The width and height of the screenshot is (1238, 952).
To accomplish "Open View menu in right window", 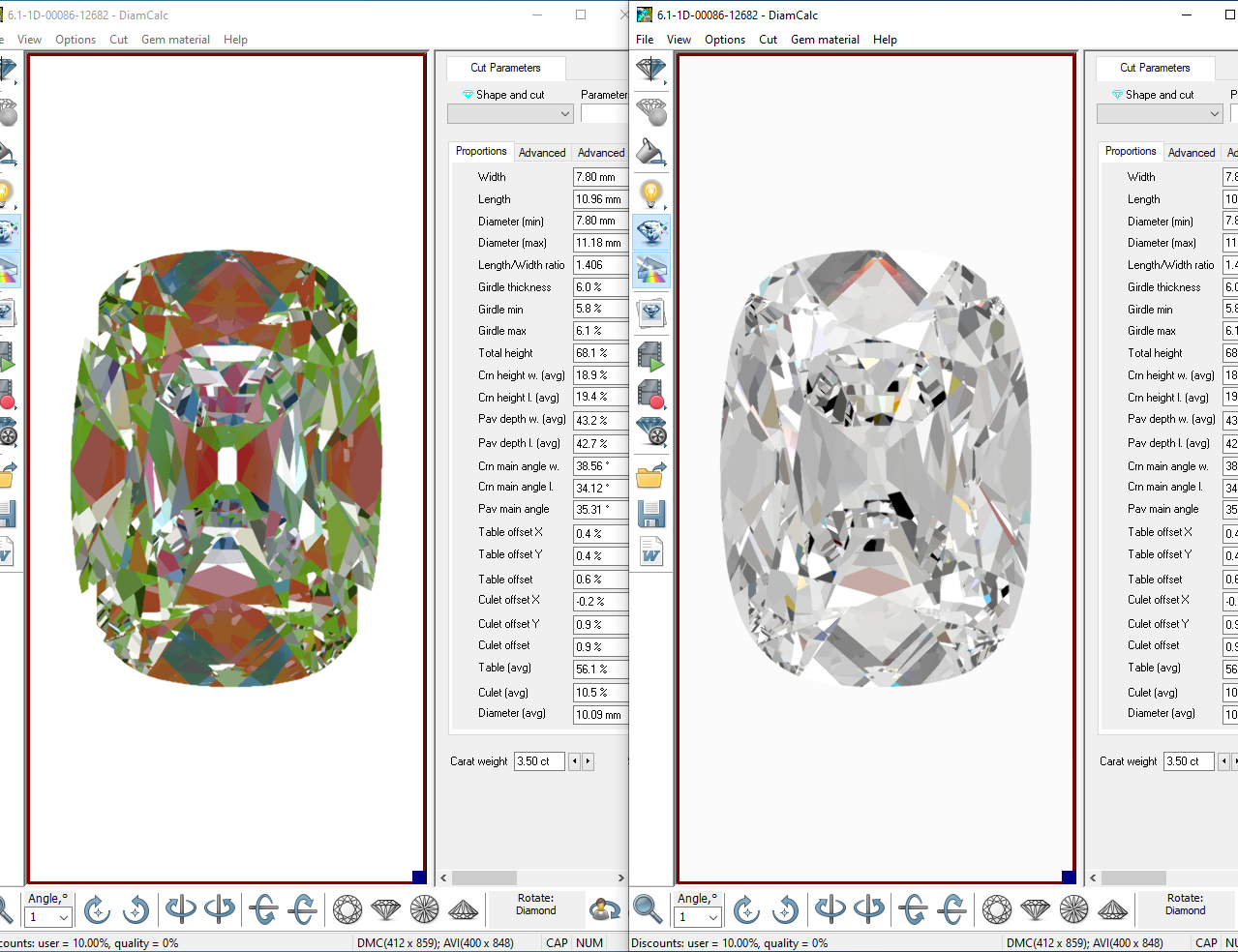I will tap(679, 40).
